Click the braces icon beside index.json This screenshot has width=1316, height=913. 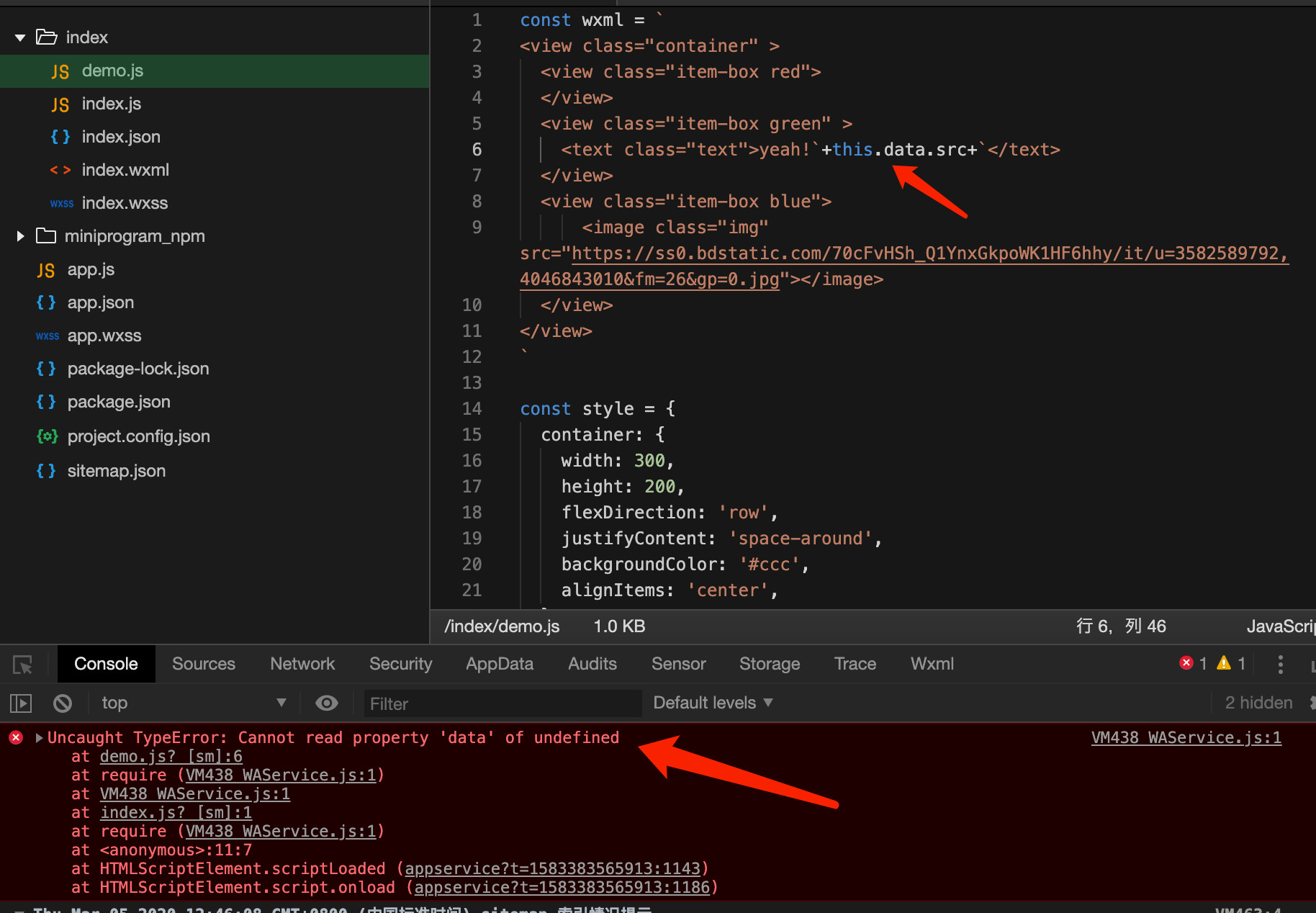coord(60,137)
